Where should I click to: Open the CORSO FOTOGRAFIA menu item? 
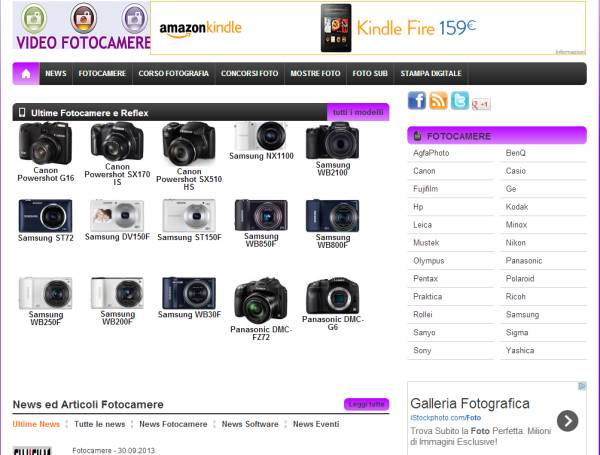pyautogui.click(x=174, y=73)
